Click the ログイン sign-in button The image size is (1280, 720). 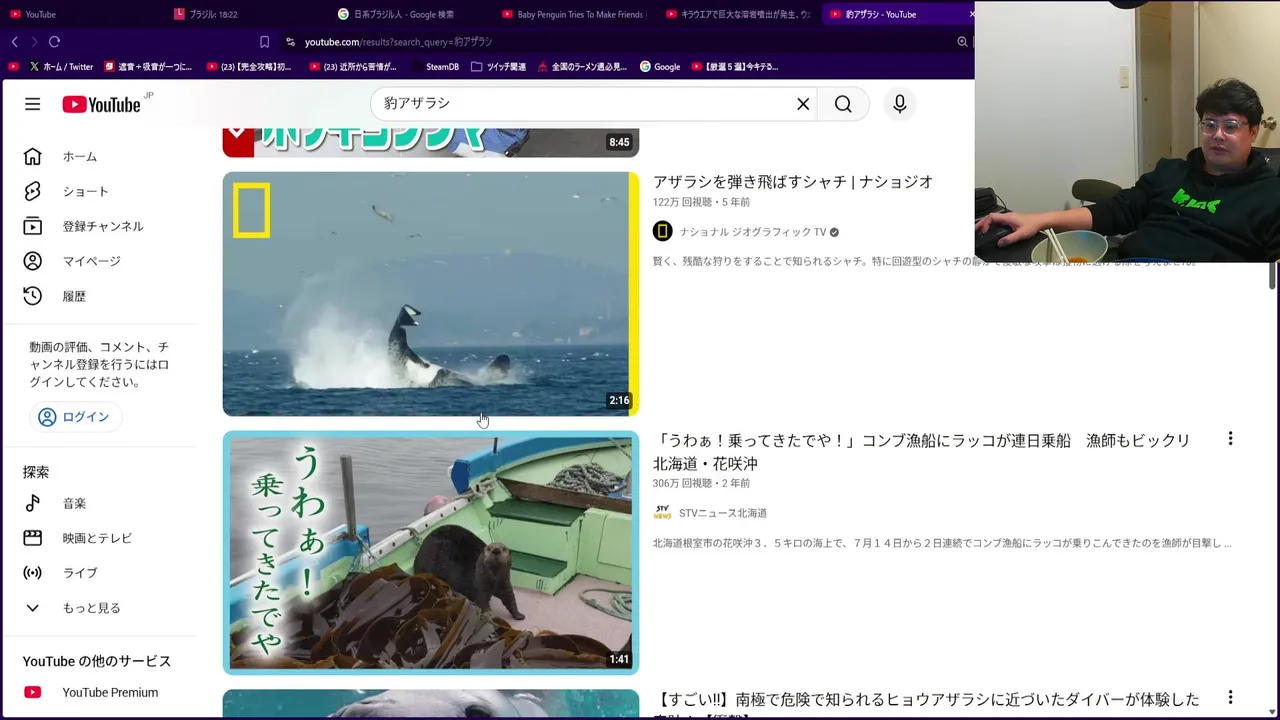click(75, 417)
